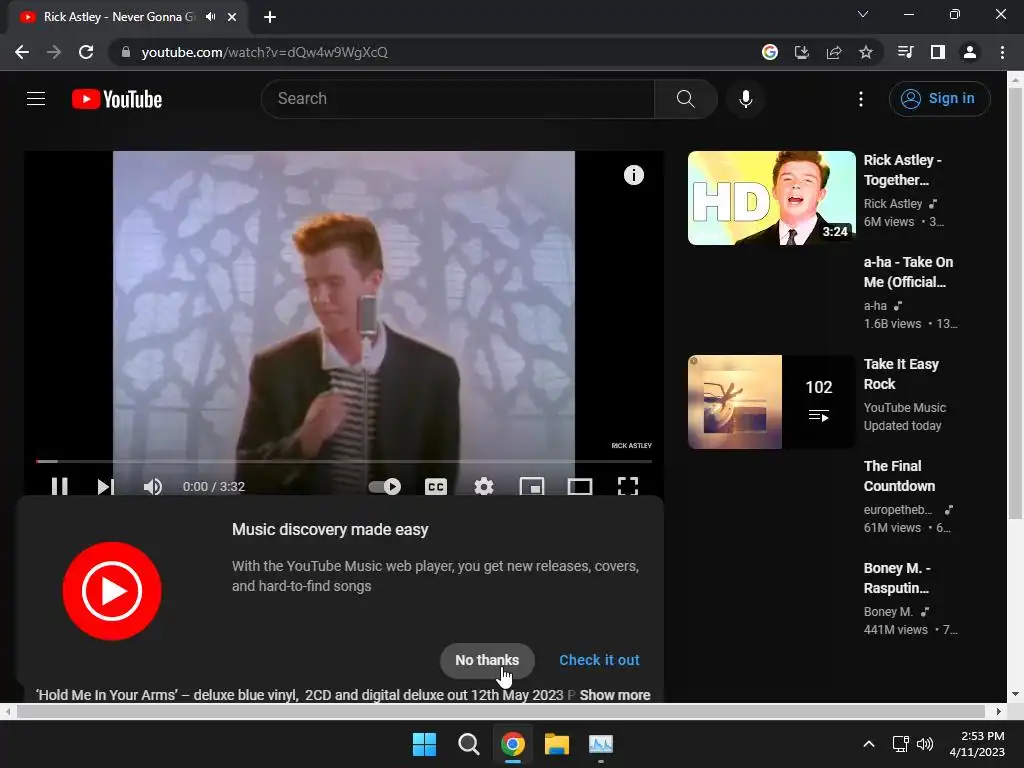
Task: Go back in Chrome
Action: coord(22,52)
